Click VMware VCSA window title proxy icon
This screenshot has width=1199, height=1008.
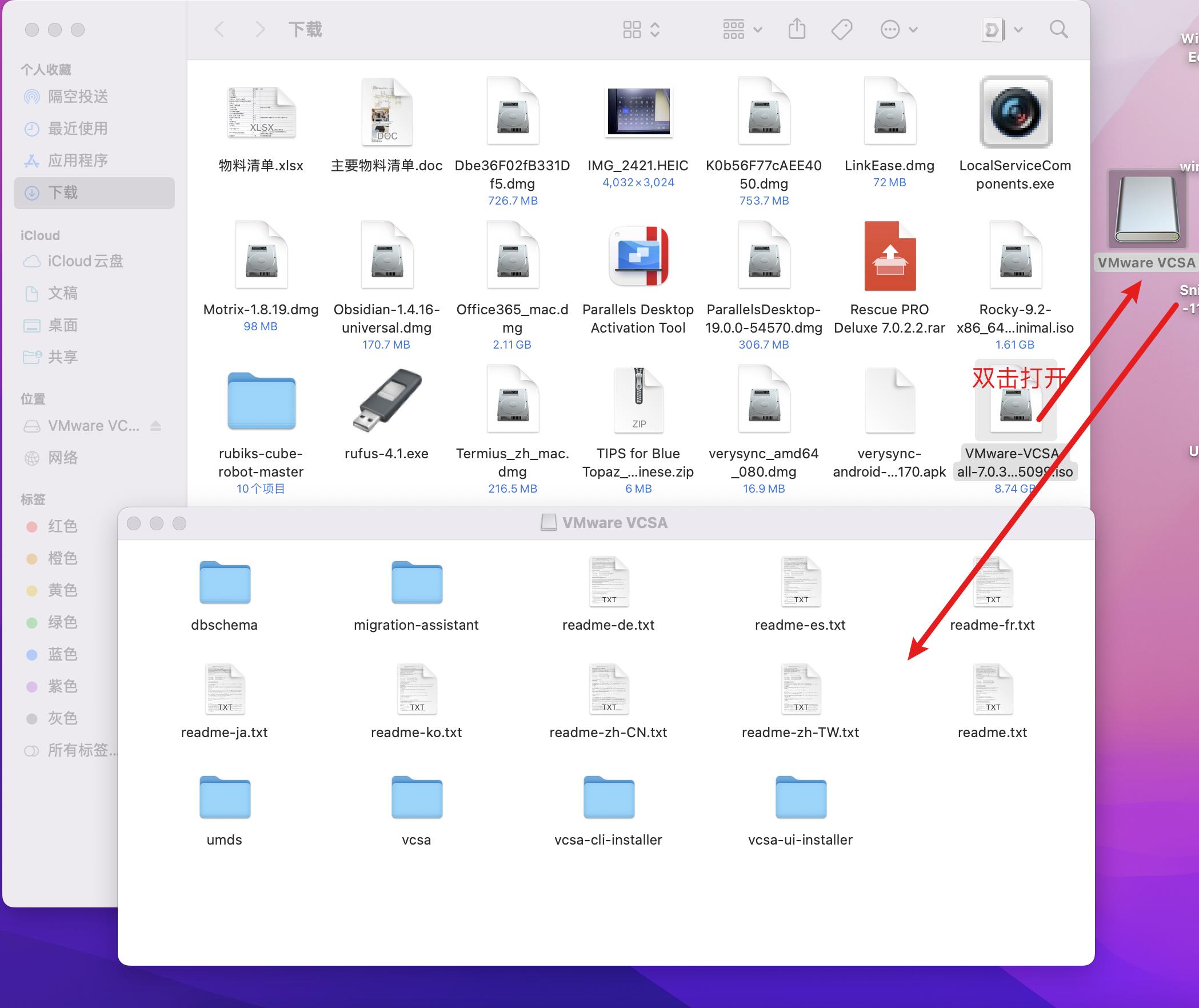point(549,523)
